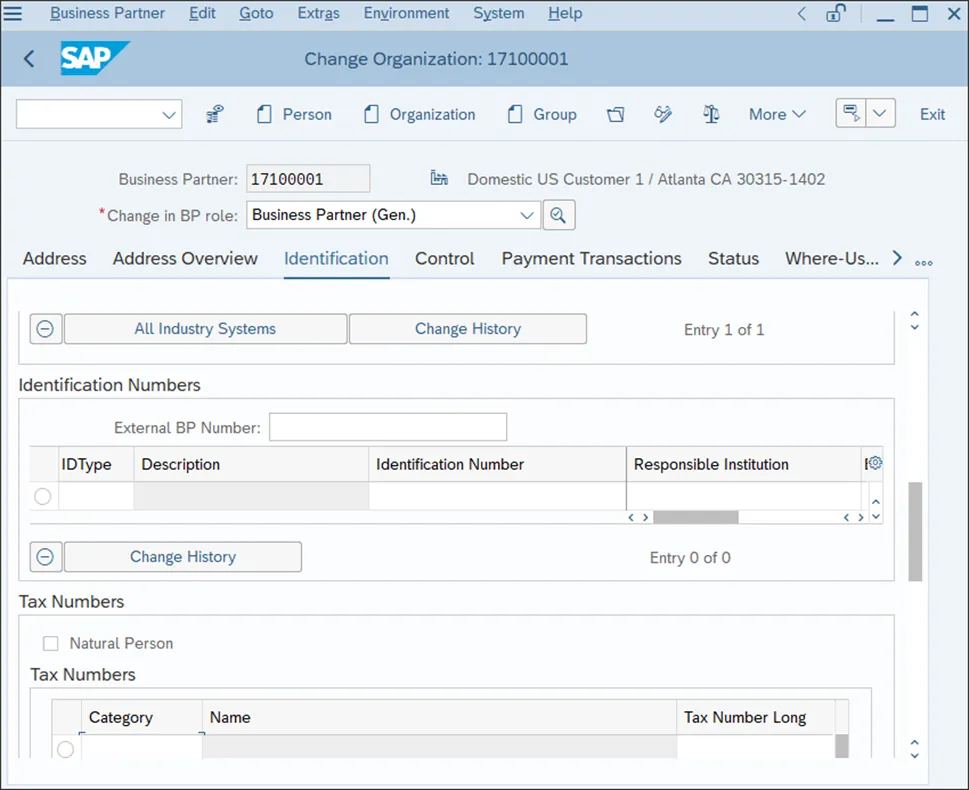Click the balance scale check icon
The height and width of the screenshot is (790, 969).
711,114
